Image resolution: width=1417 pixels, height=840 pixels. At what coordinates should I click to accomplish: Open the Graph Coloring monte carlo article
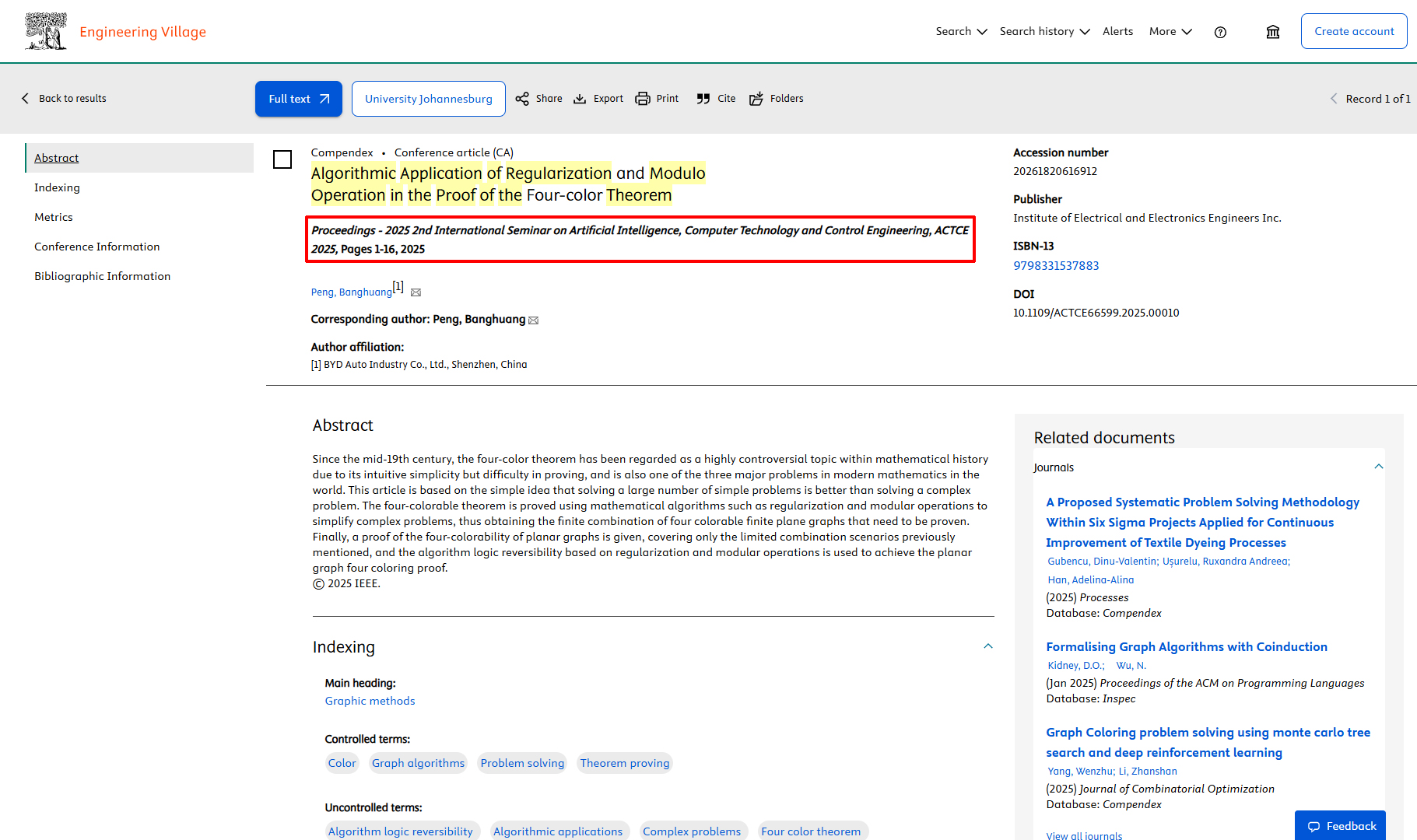click(1208, 743)
